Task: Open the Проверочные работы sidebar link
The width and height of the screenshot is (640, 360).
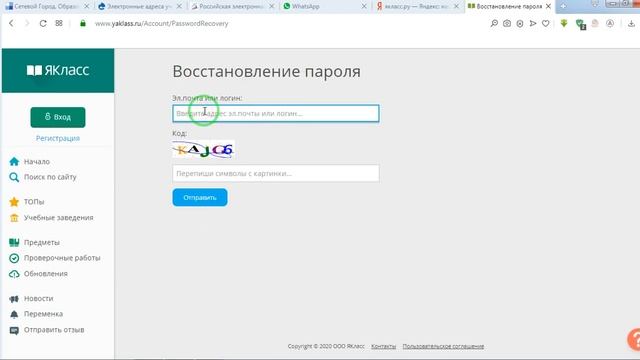Action: tap(62, 258)
